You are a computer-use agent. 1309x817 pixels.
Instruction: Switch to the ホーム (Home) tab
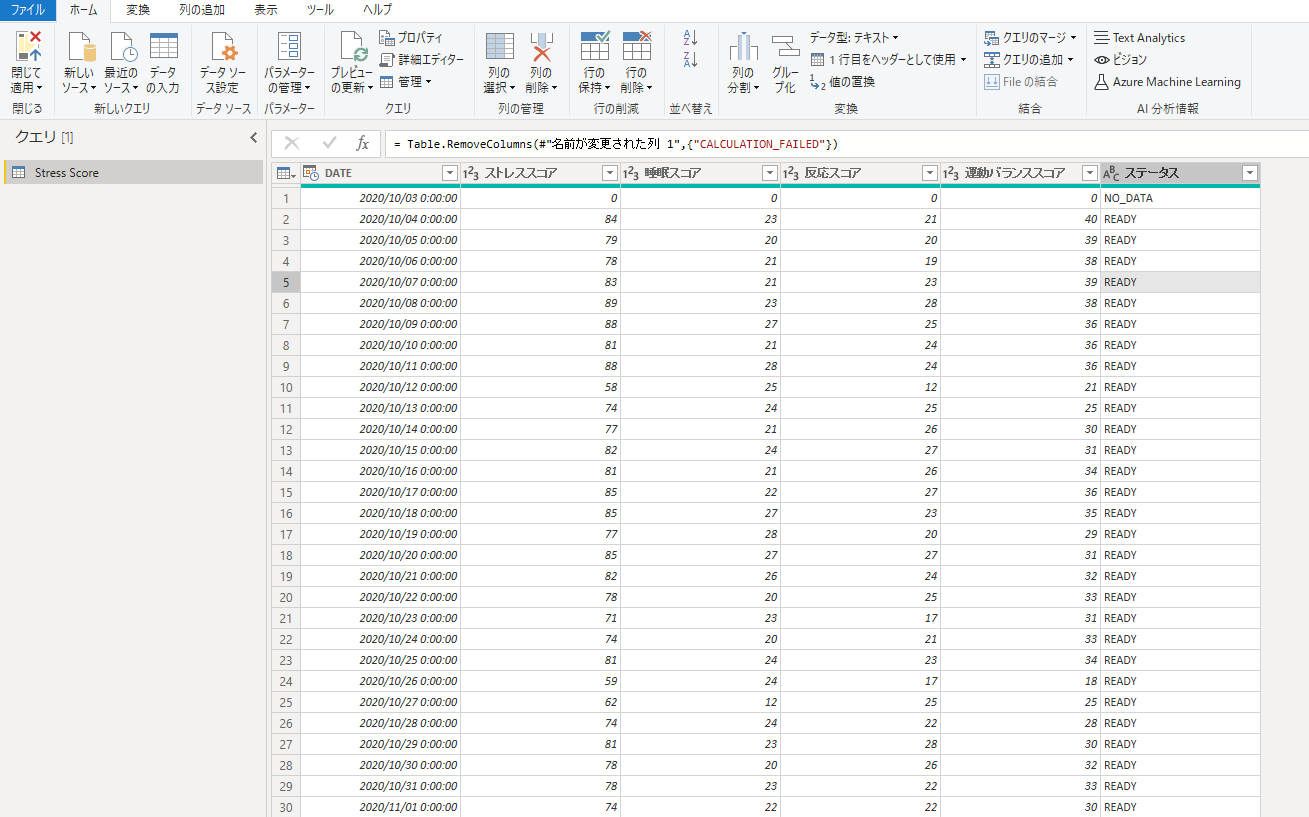pos(83,10)
